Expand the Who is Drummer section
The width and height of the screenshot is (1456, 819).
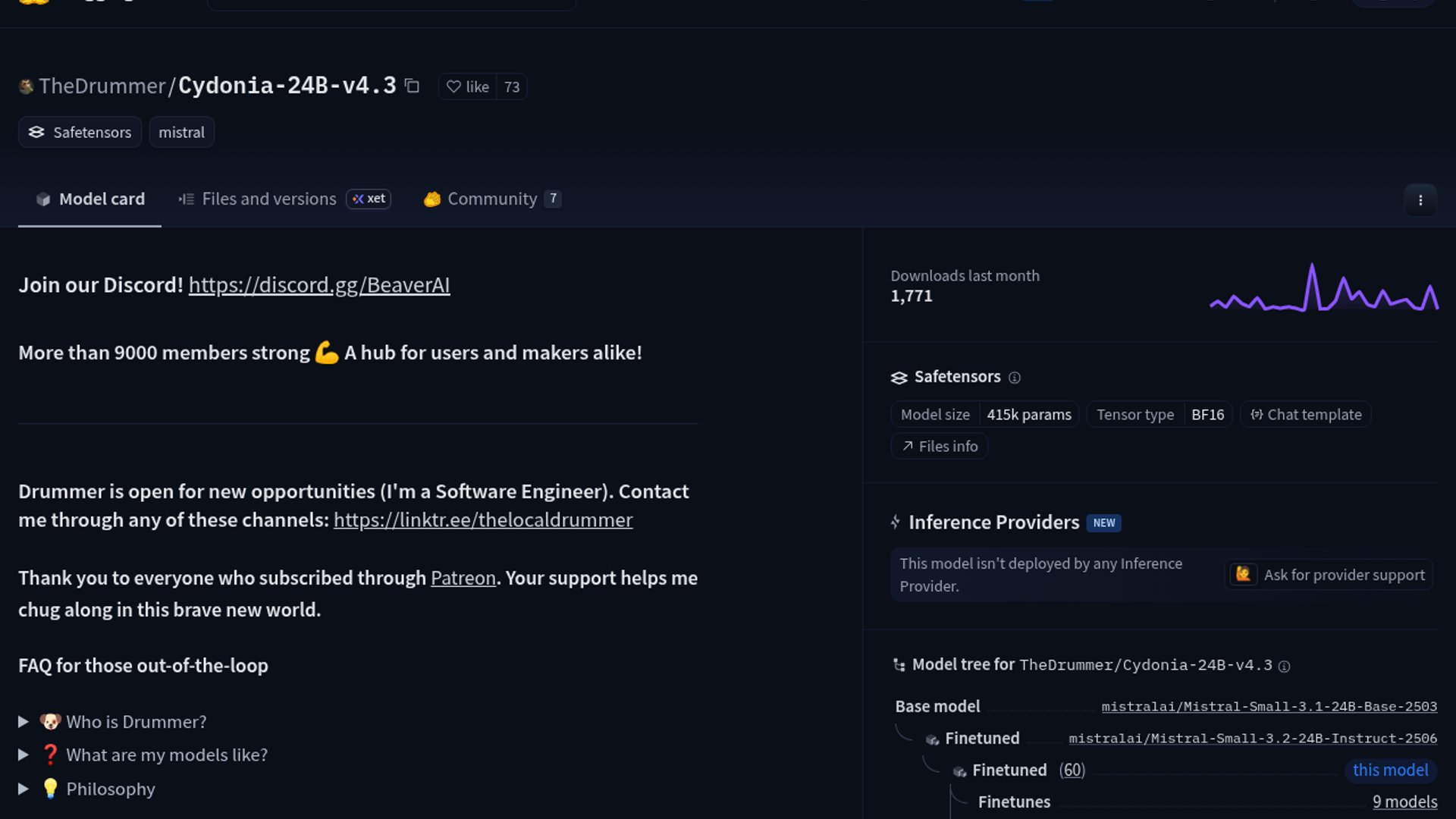pyautogui.click(x=135, y=722)
